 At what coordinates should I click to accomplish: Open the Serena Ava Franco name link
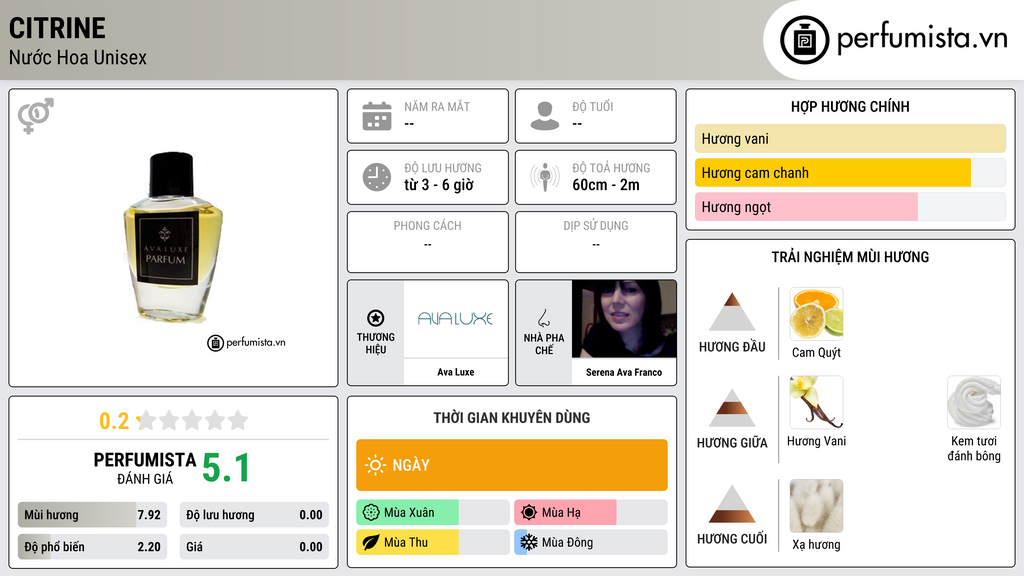(624, 372)
